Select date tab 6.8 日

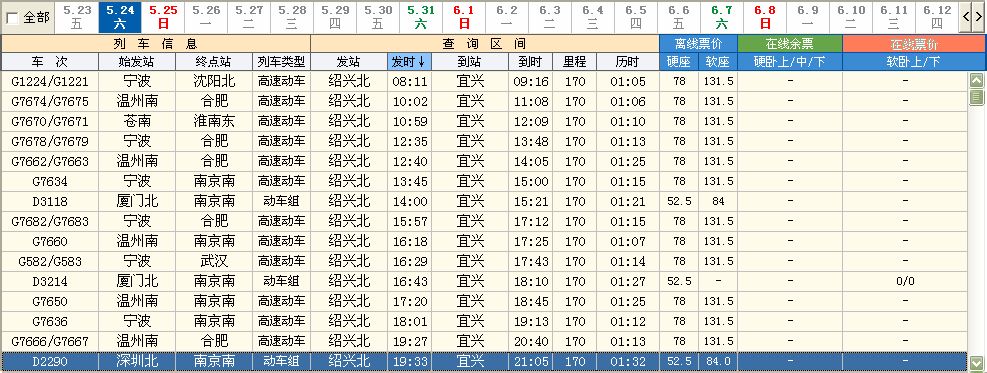point(765,17)
